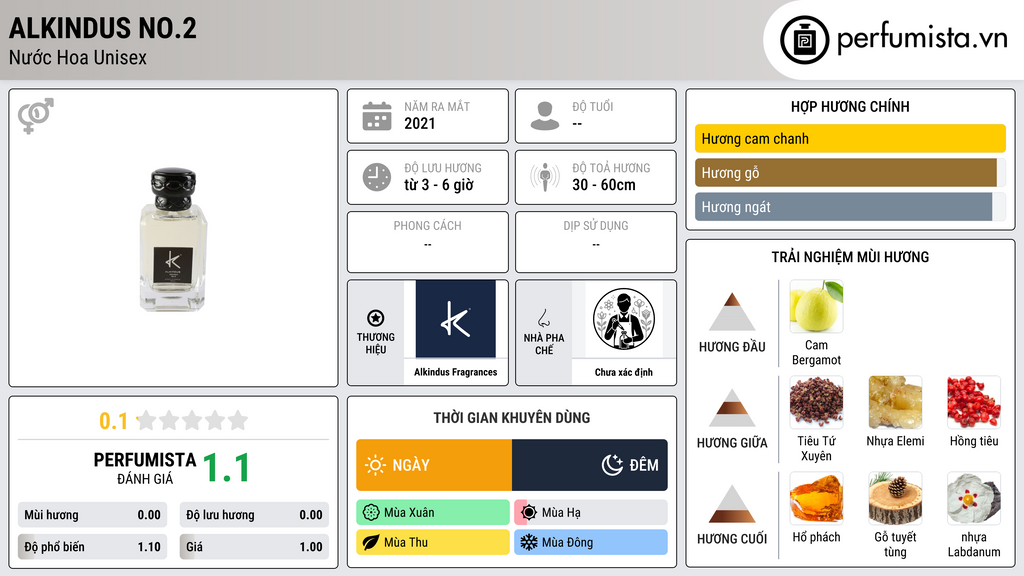Click the Độ lưu hương 0.00 score row
This screenshot has height=576, width=1024.
click(254, 515)
